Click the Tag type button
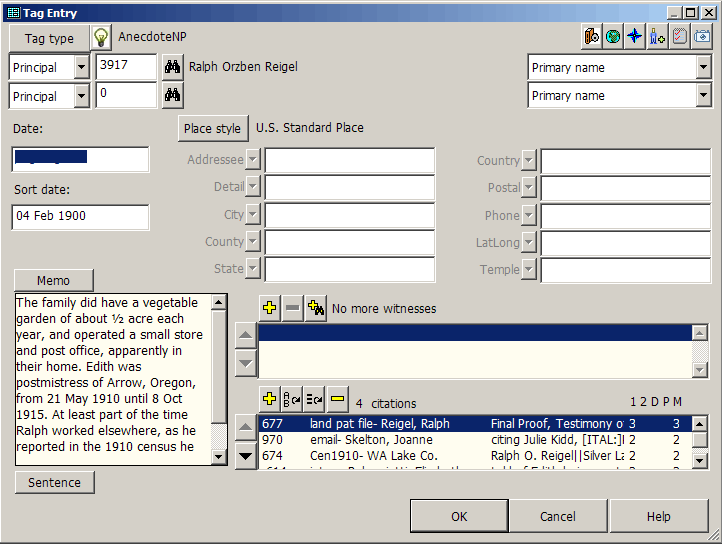Screen dimensions: 722x544 pos(49,38)
